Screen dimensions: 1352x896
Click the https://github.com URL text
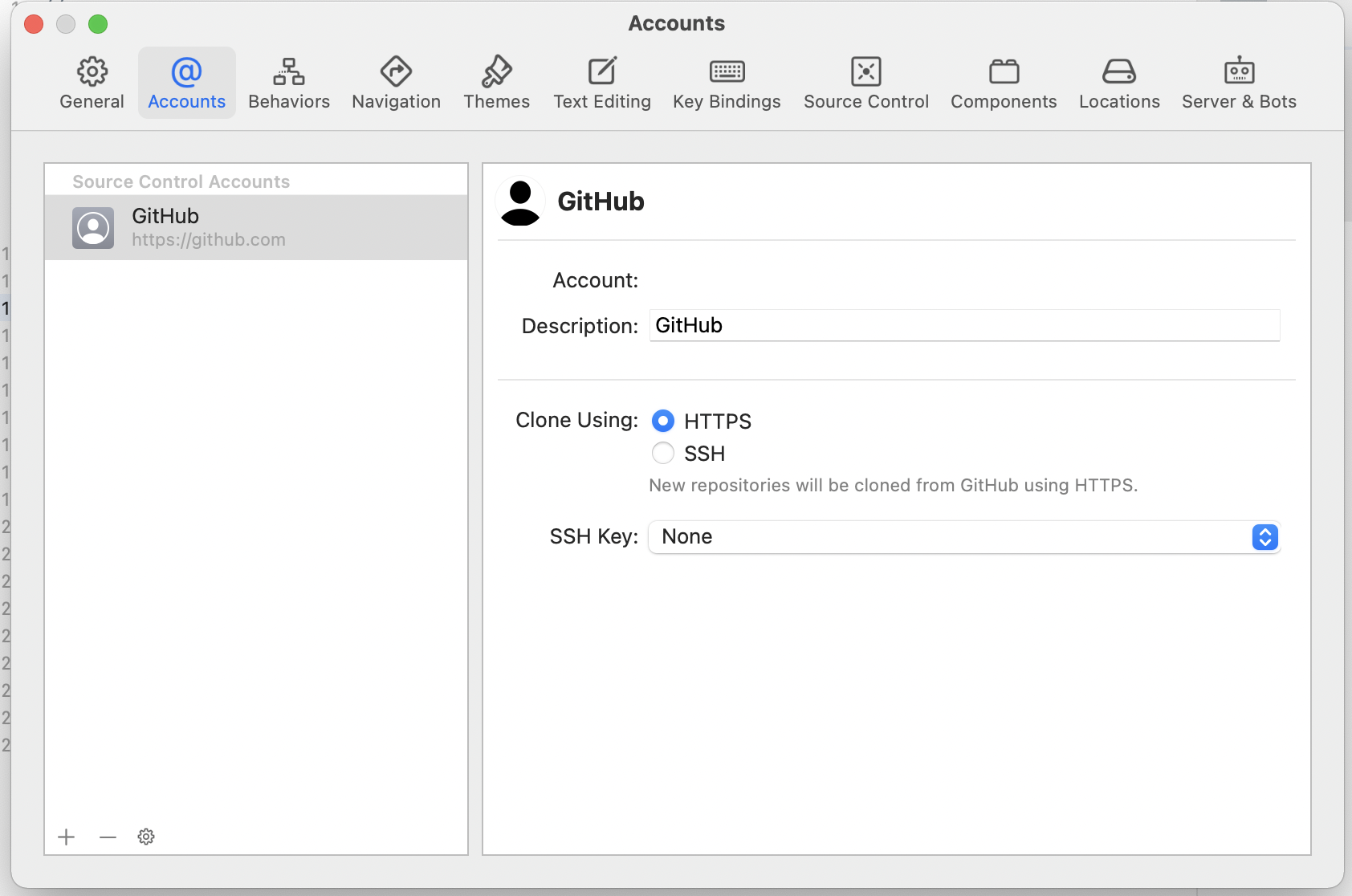209,240
